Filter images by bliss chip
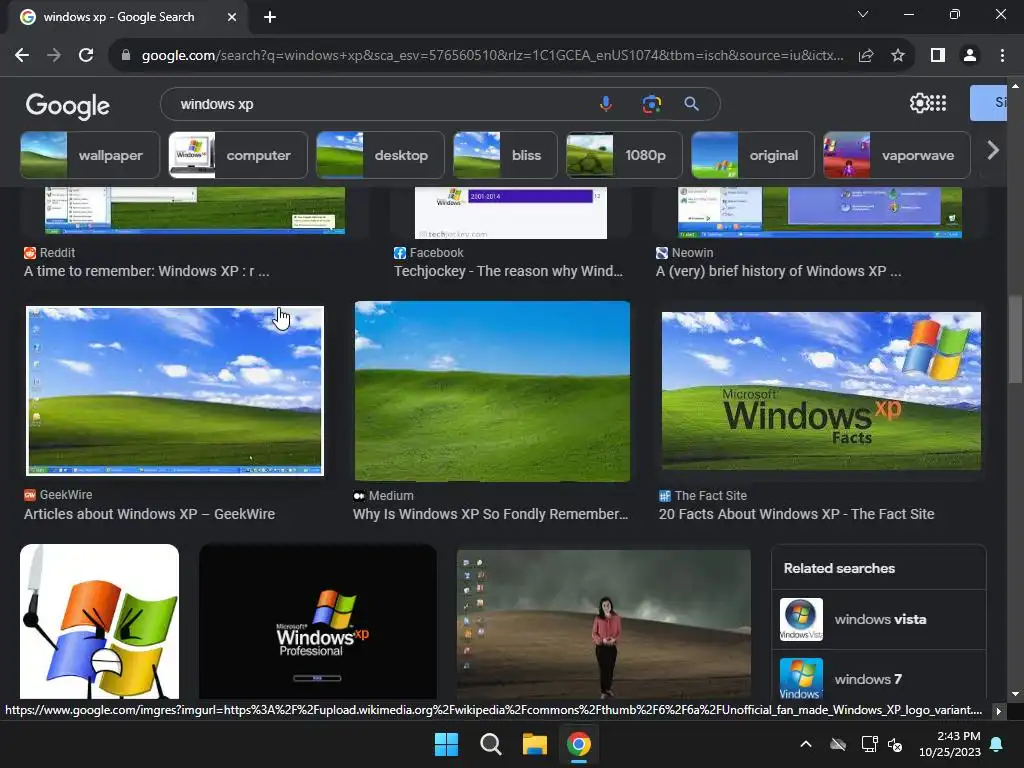This screenshot has height=768, width=1024. (x=505, y=155)
